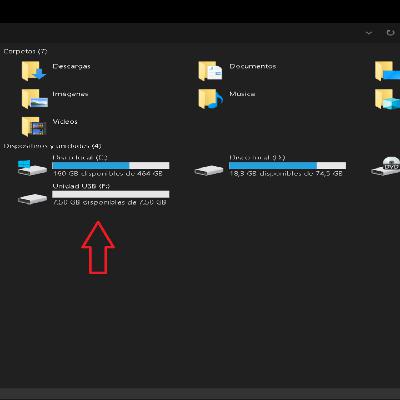Image resolution: width=400 pixels, height=400 pixels.
Task: Click the refresh icon in the address bar
Action: [x=390, y=33]
